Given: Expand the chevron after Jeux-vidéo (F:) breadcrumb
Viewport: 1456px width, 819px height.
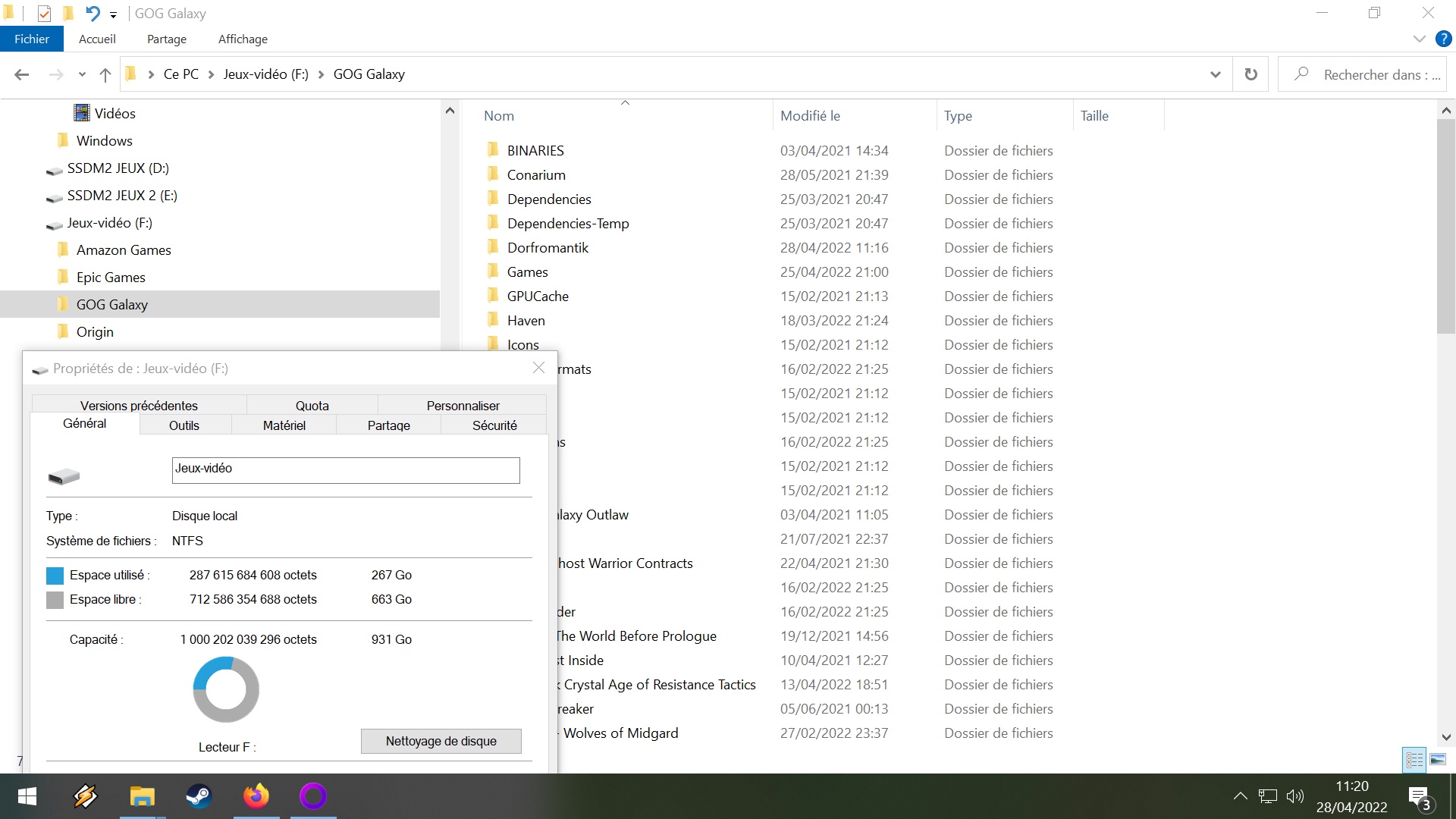Looking at the screenshot, I should [322, 74].
